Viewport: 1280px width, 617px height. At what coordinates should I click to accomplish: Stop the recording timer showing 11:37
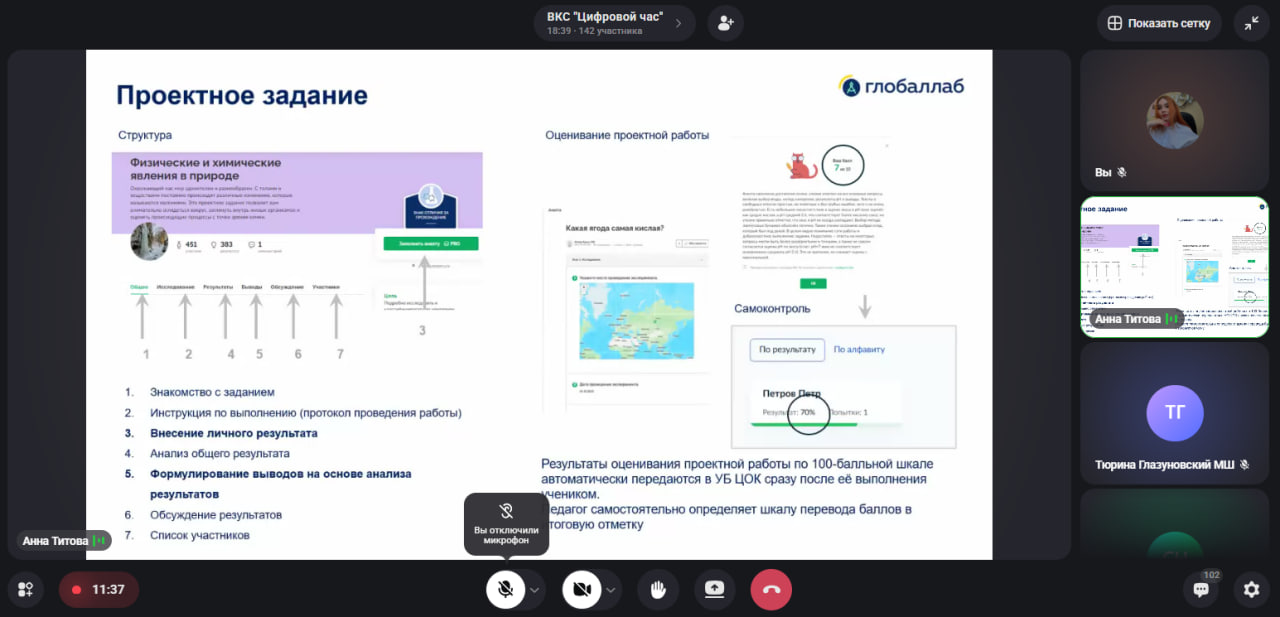point(98,590)
